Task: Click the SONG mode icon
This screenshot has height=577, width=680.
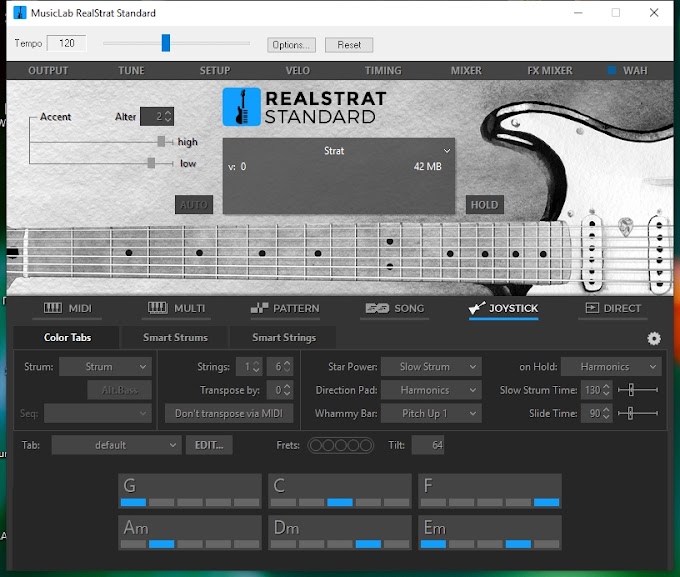Action: click(x=377, y=308)
